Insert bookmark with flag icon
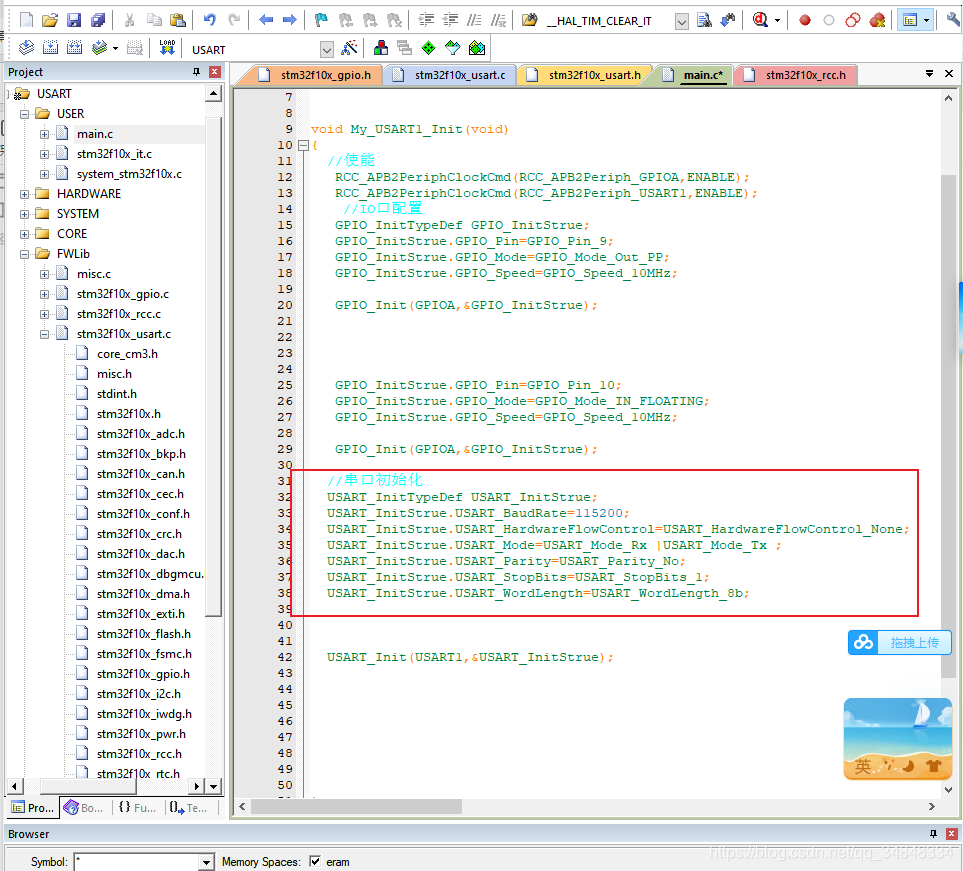963x871 pixels. click(321, 20)
